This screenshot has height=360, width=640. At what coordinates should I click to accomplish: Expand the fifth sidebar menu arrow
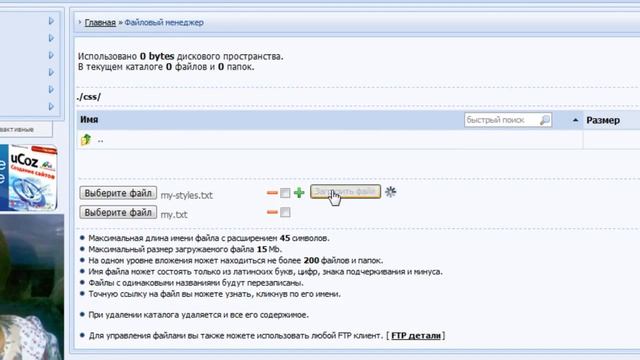coord(51,89)
